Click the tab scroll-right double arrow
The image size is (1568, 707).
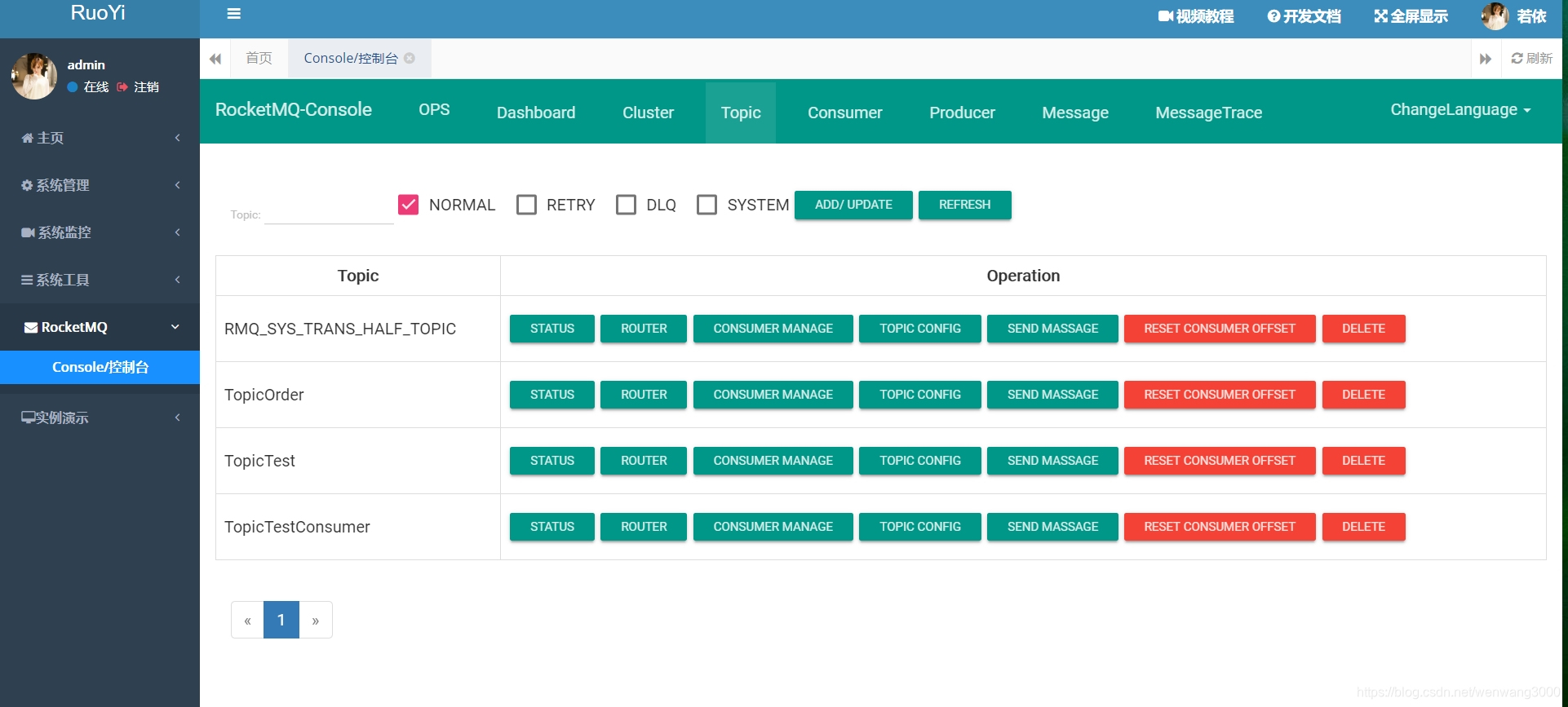pos(1486,59)
